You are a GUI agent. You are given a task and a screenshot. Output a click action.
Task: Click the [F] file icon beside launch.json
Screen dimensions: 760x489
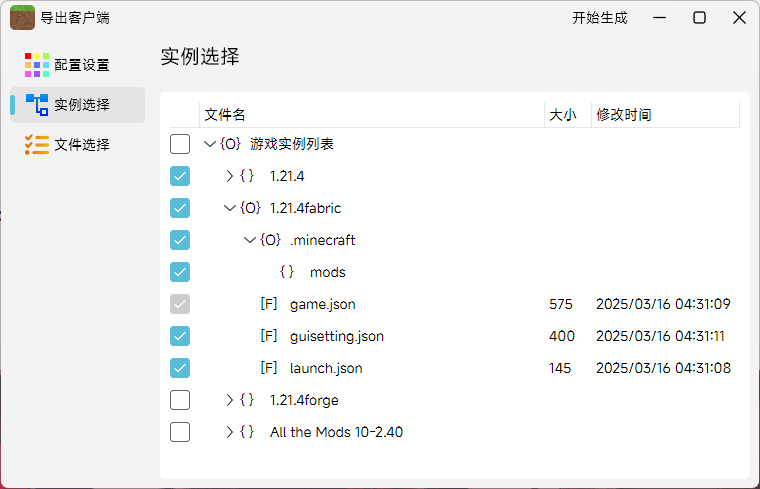[x=268, y=368]
